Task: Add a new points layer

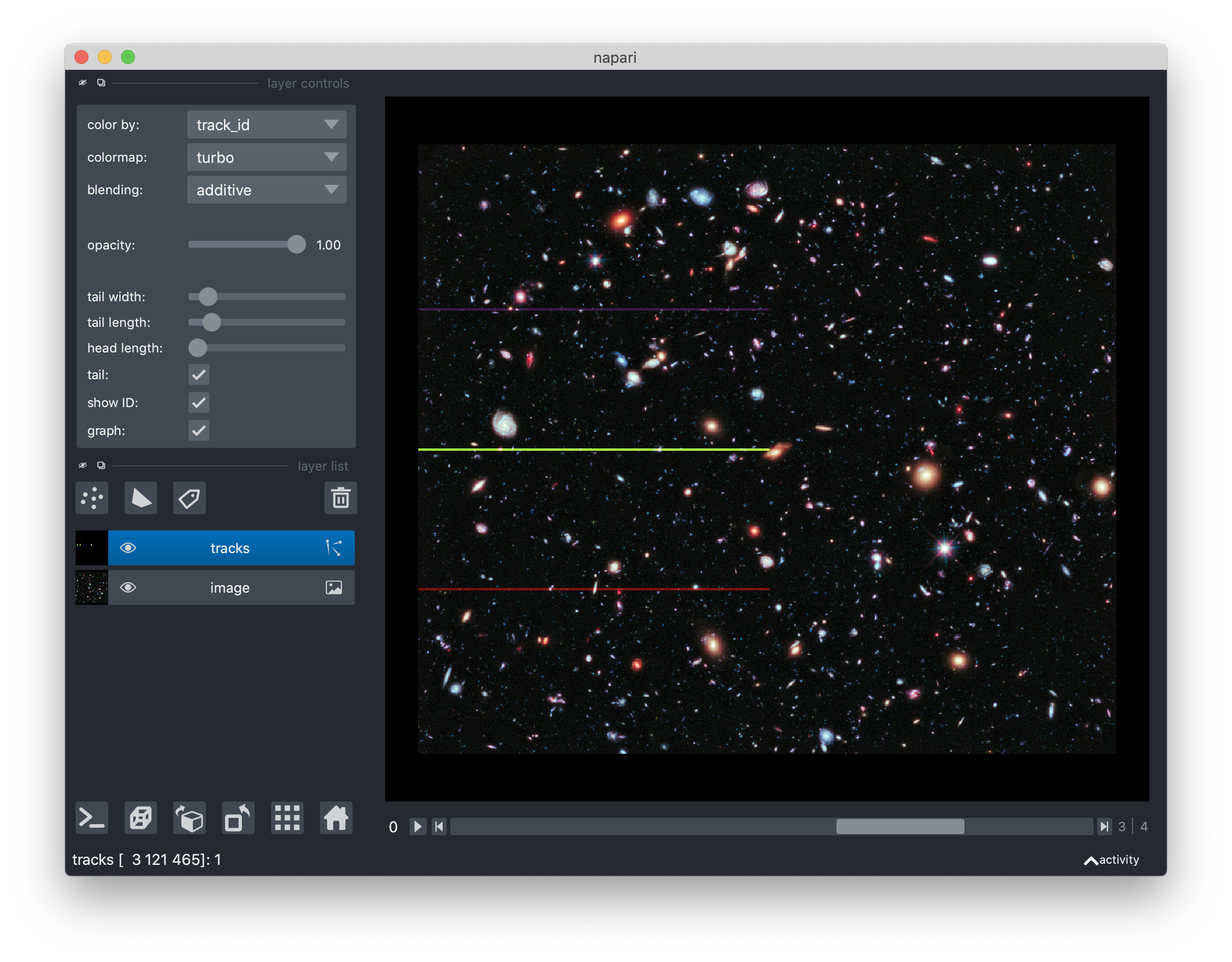Action: (92, 498)
